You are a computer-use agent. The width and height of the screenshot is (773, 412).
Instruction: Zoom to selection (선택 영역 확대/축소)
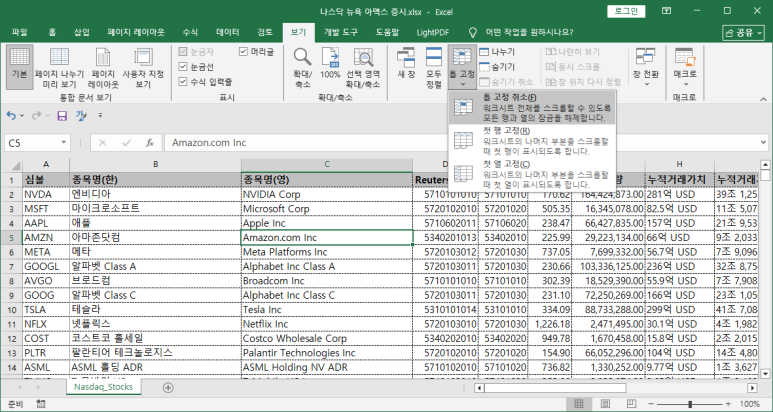(363, 68)
